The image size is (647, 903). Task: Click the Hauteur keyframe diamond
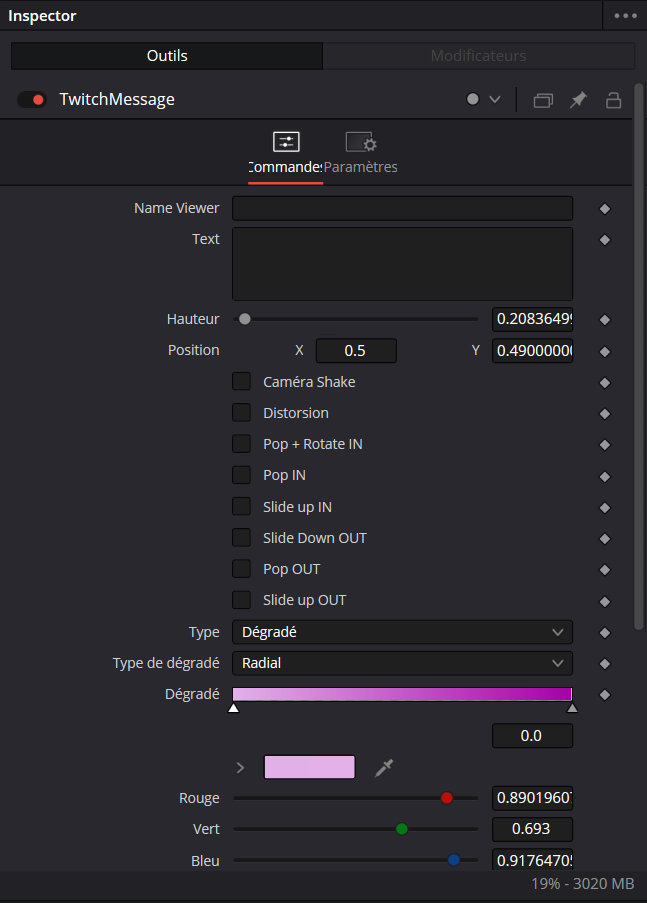pyautogui.click(x=604, y=320)
